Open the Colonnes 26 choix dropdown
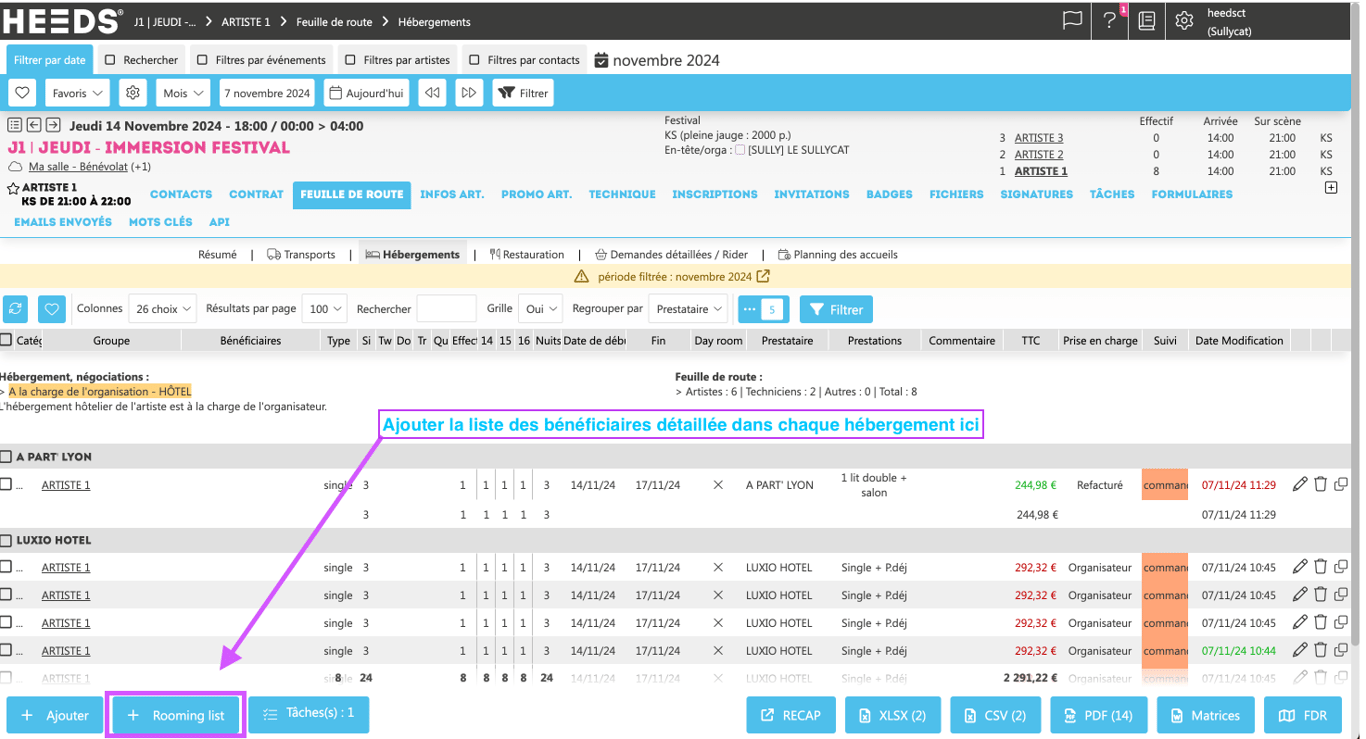The width and height of the screenshot is (1366, 739). 162,309
